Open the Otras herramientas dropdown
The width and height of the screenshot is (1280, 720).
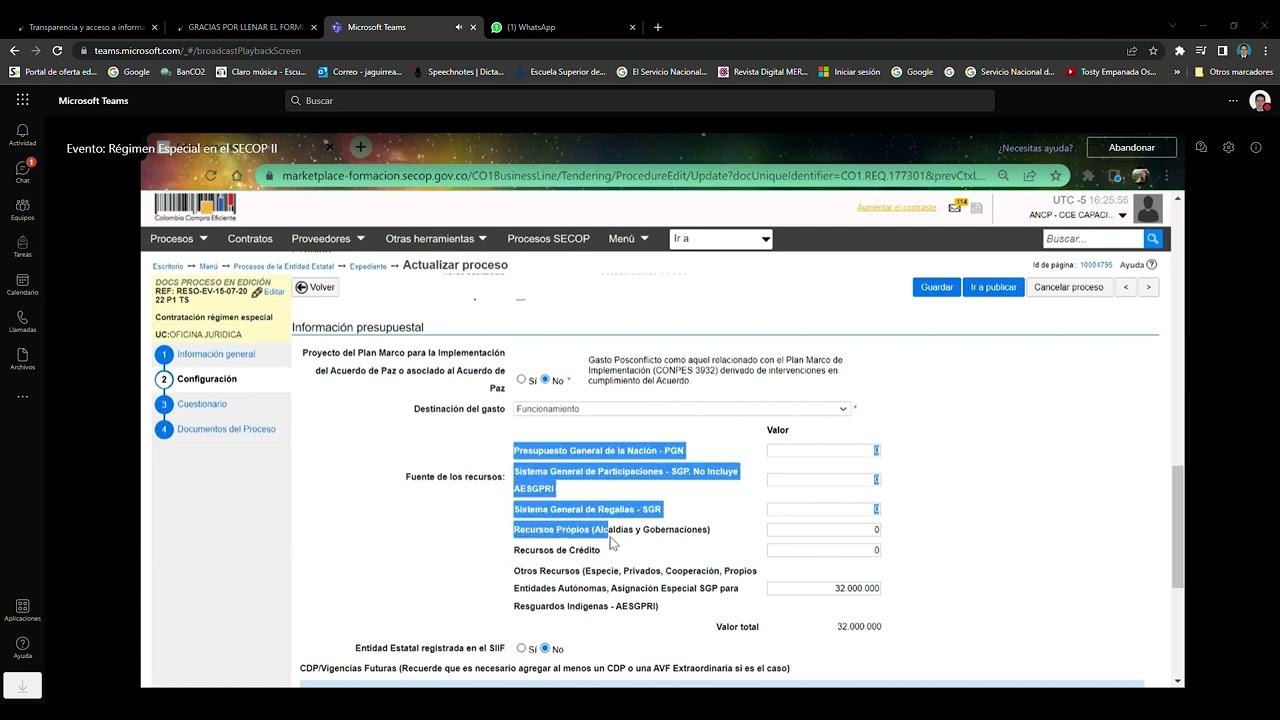click(x=436, y=239)
